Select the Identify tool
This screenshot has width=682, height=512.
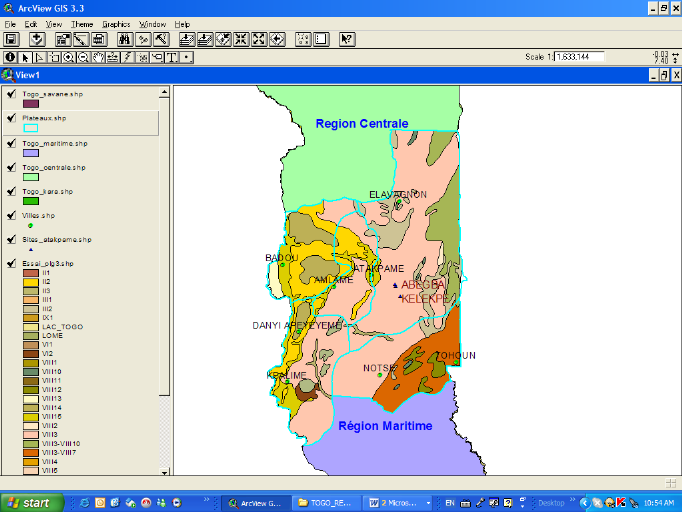11,57
